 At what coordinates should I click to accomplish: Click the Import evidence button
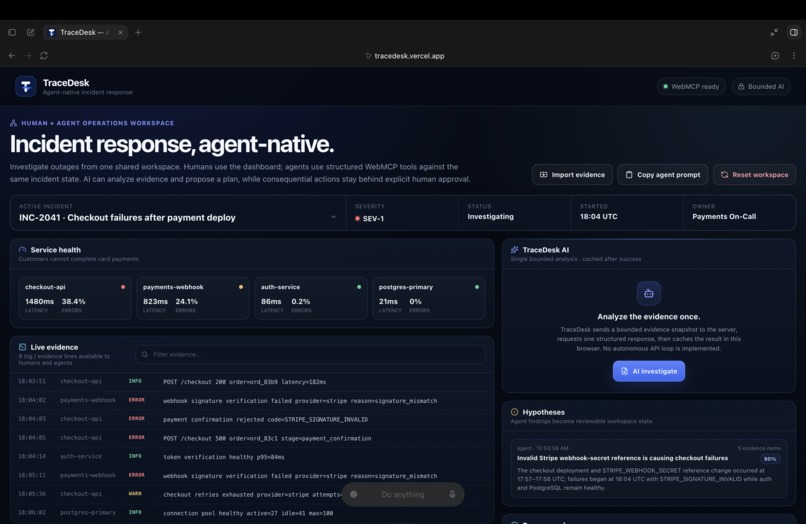[x=572, y=175]
